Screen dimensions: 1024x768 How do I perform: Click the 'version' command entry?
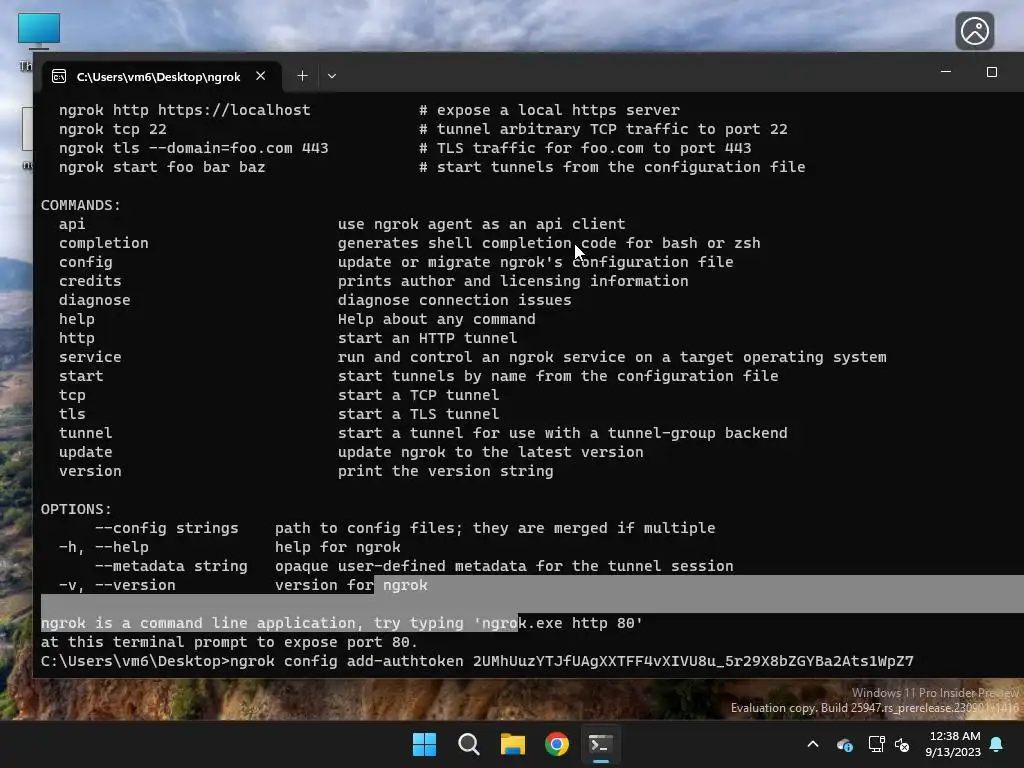[x=90, y=470]
